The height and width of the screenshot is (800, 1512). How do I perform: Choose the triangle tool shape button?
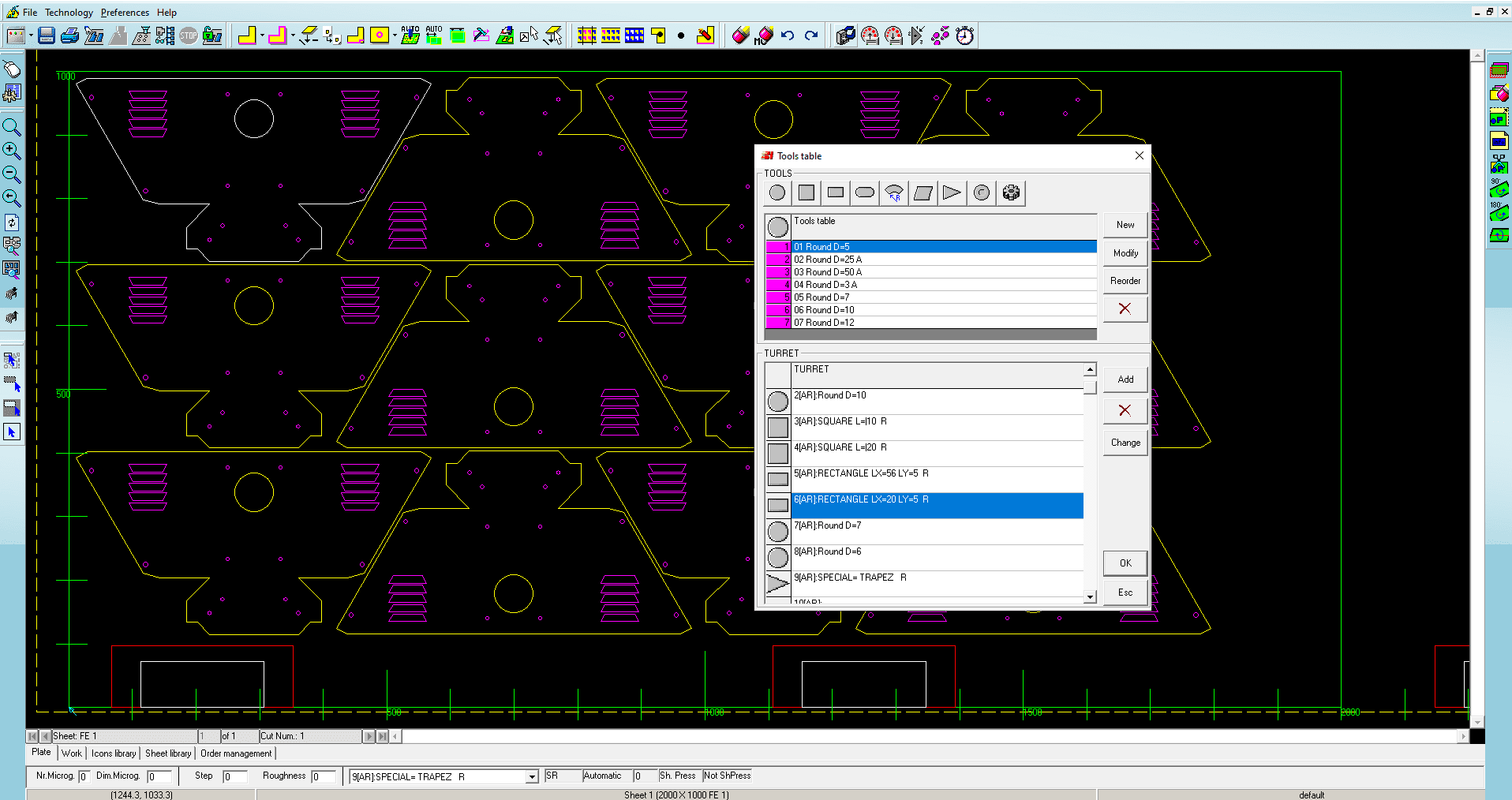point(952,193)
